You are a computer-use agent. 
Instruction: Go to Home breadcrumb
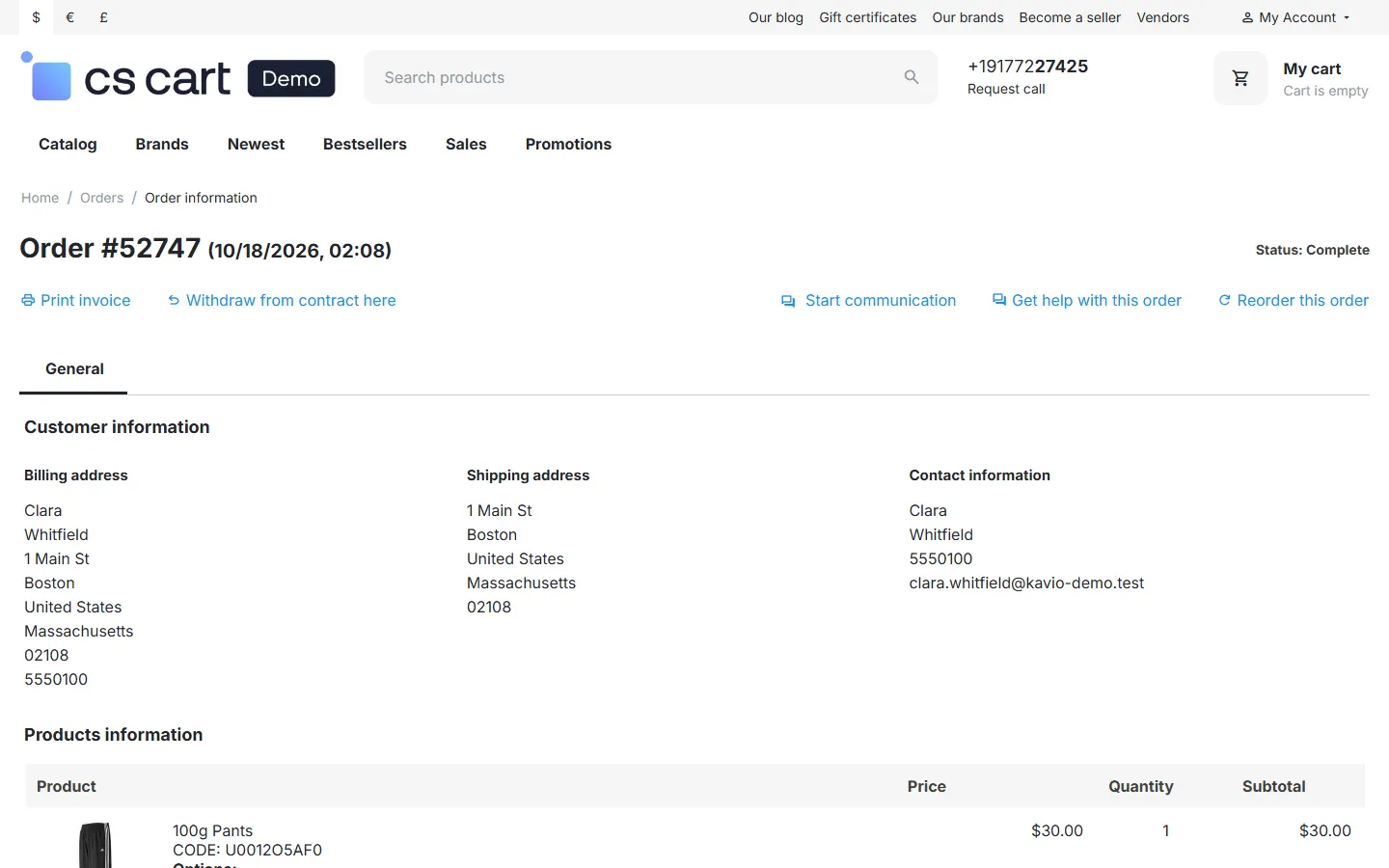41,198
